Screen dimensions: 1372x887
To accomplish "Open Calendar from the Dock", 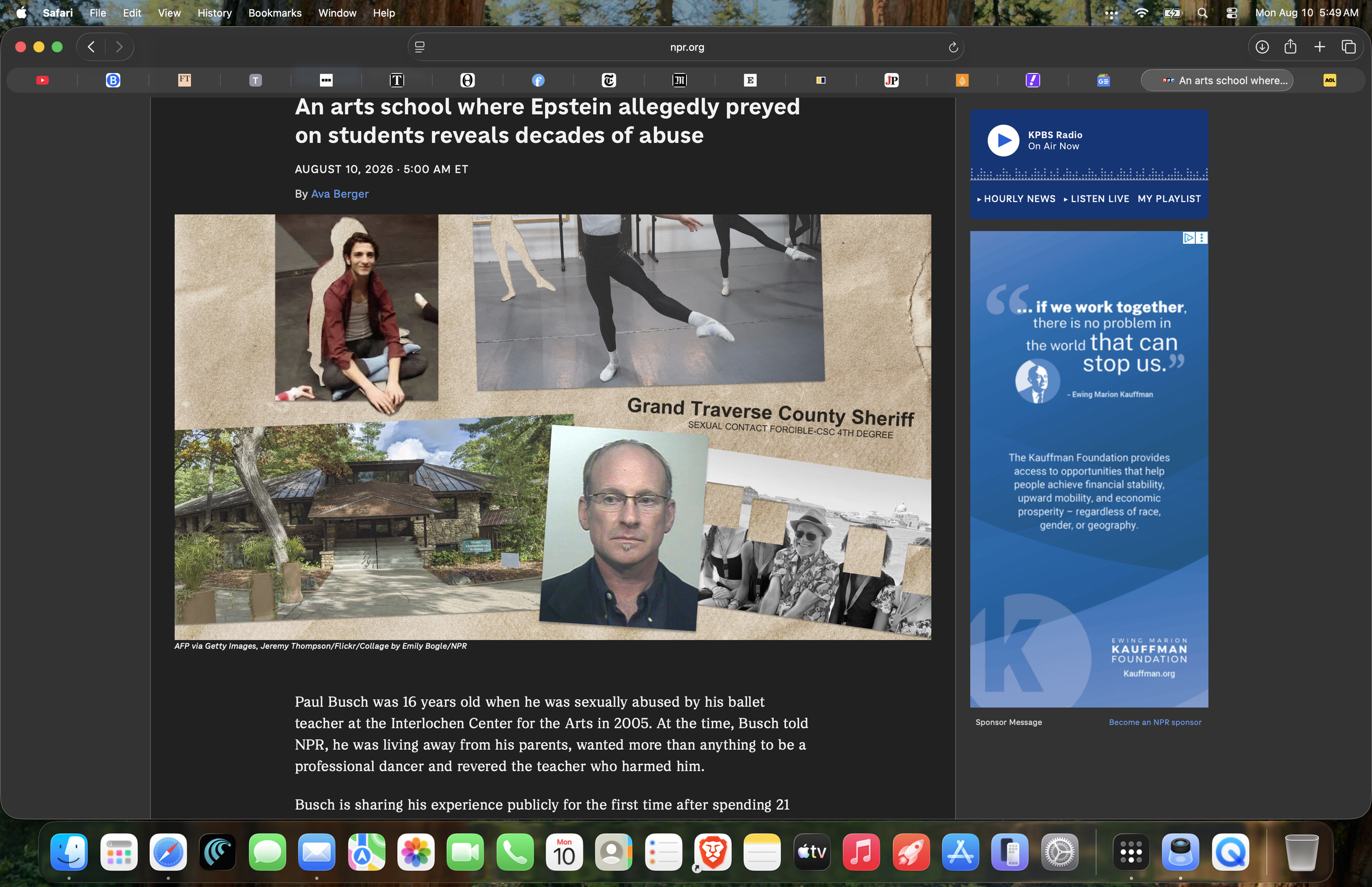I will [x=564, y=852].
